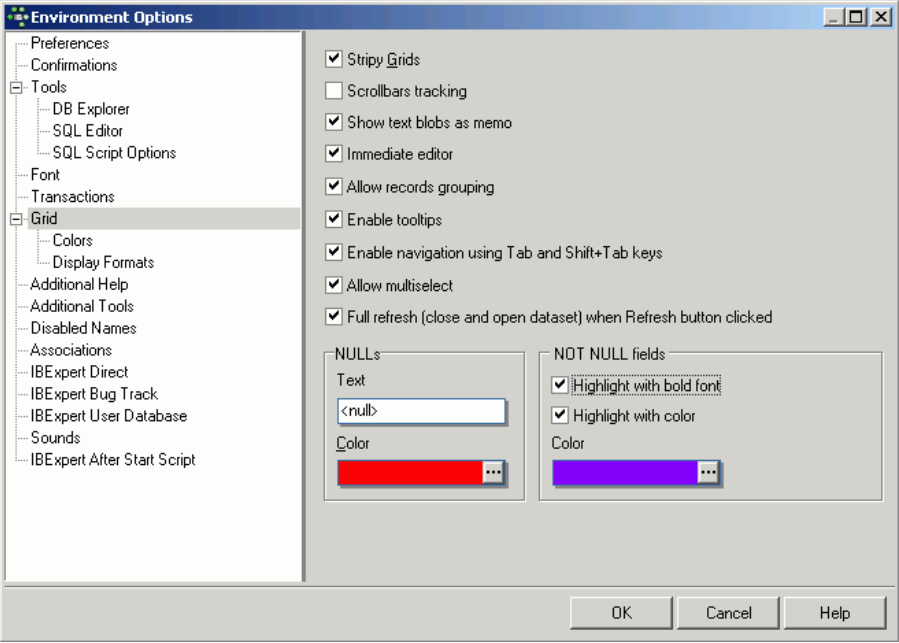Toggle Show text blobs as memo
The height and width of the screenshot is (643, 899).
tap(333, 122)
